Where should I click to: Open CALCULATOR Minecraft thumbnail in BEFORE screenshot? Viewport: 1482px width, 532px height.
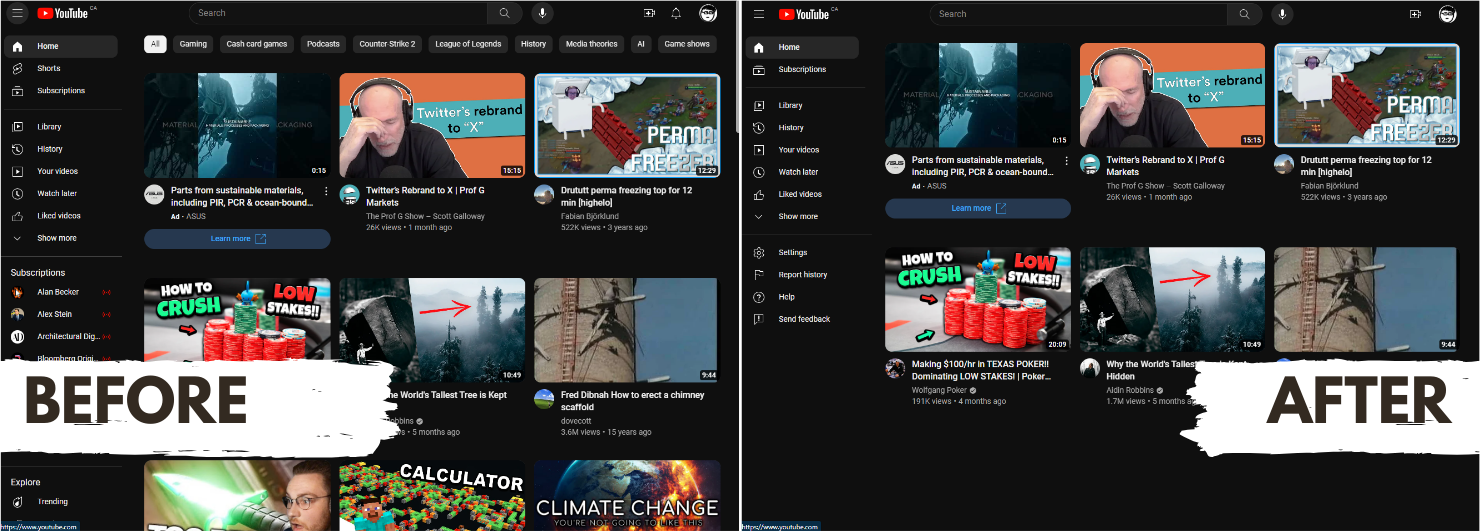pos(432,495)
